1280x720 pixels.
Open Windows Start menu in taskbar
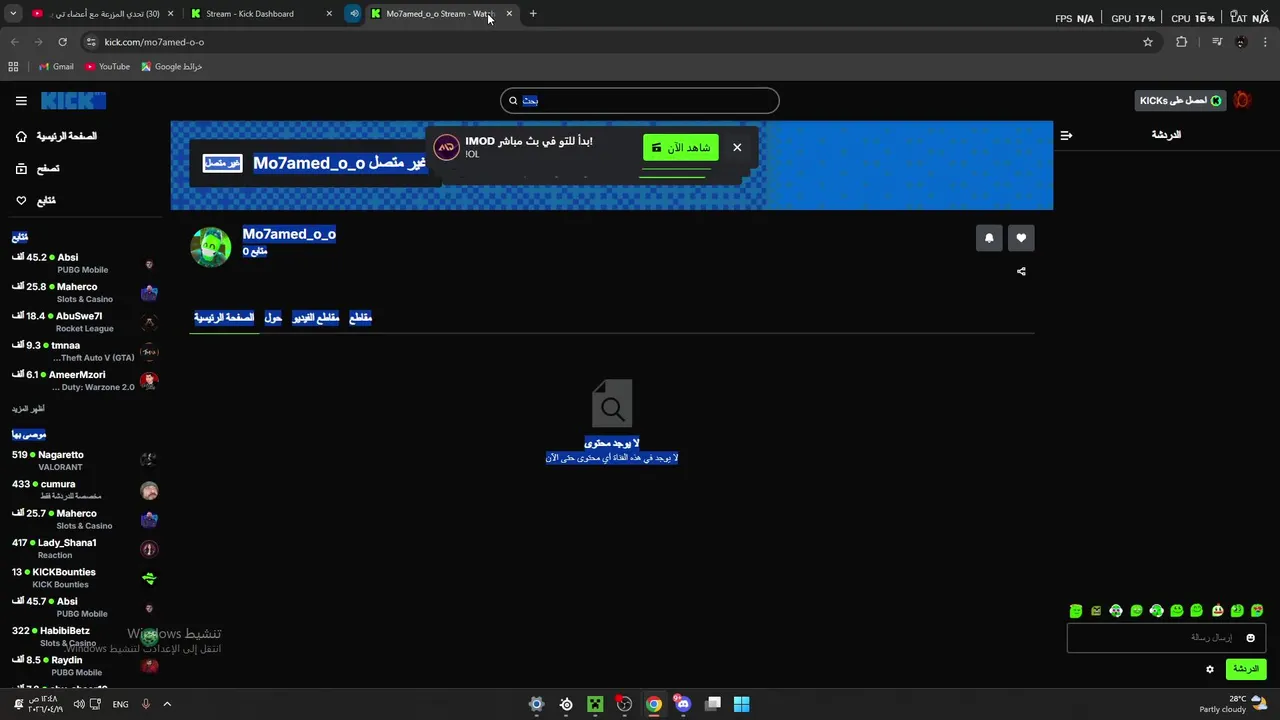[x=742, y=704]
